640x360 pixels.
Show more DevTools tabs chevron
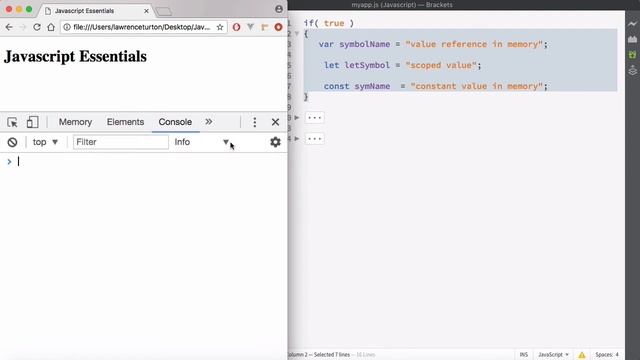209,122
